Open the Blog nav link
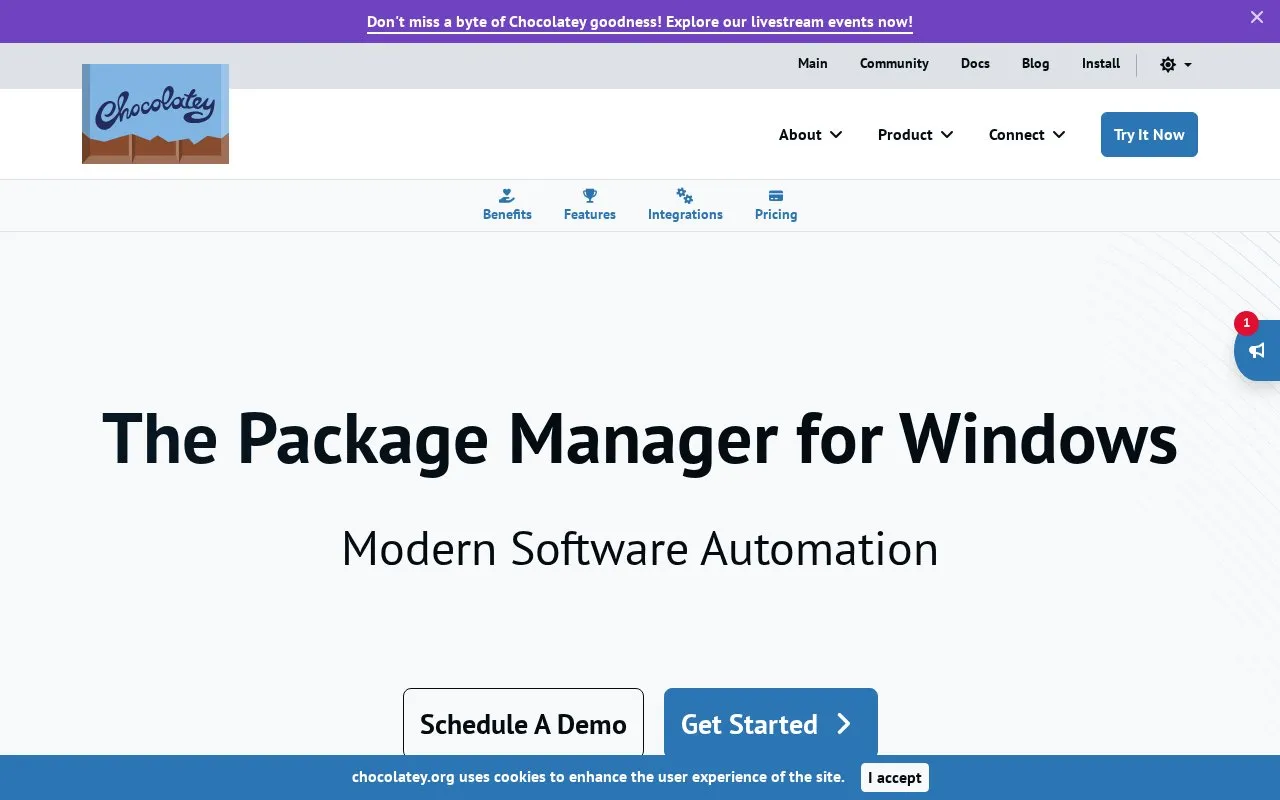 1036,63
